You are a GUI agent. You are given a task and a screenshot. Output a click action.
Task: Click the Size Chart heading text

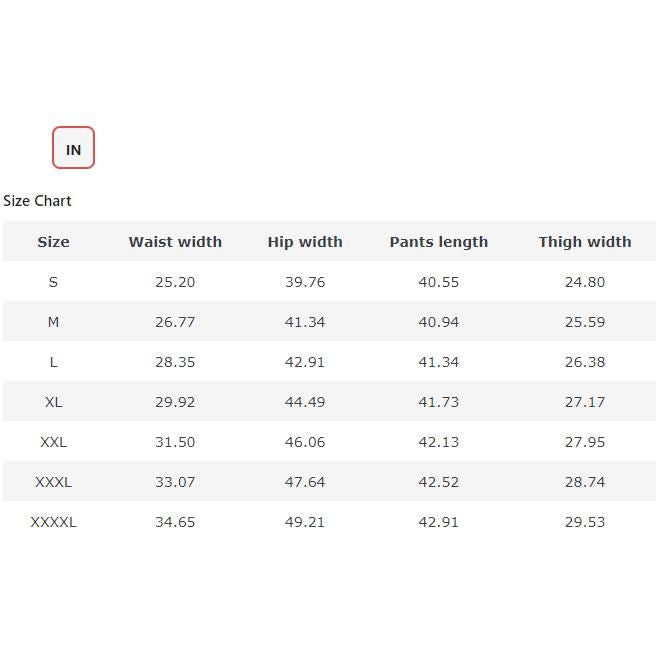37,201
